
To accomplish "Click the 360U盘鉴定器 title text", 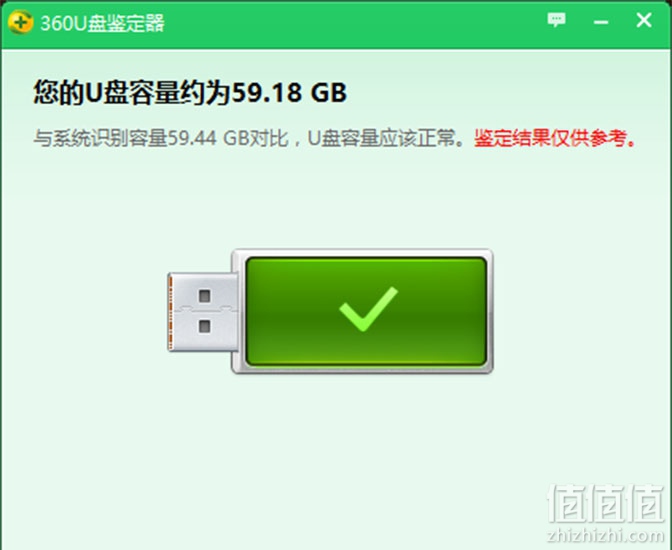I will click(102, 23).
